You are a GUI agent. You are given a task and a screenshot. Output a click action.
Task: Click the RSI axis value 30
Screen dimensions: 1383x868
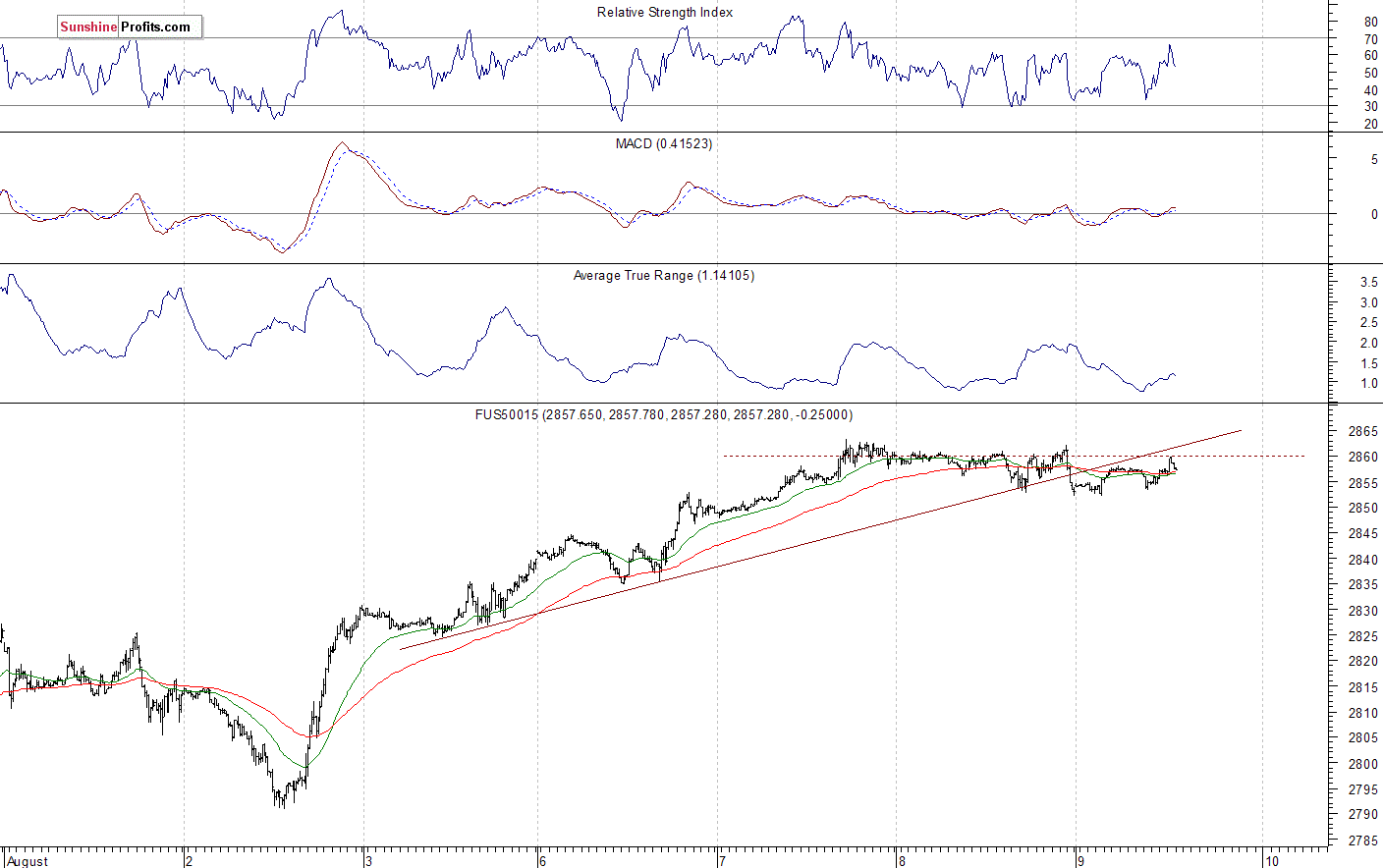click(1370, 107)
